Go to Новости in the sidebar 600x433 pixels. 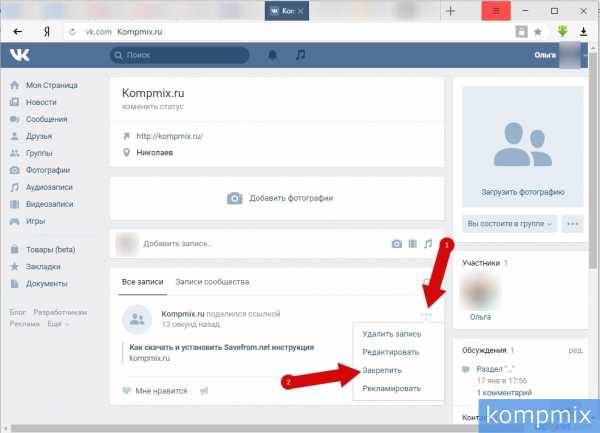(x=33, y=102)
